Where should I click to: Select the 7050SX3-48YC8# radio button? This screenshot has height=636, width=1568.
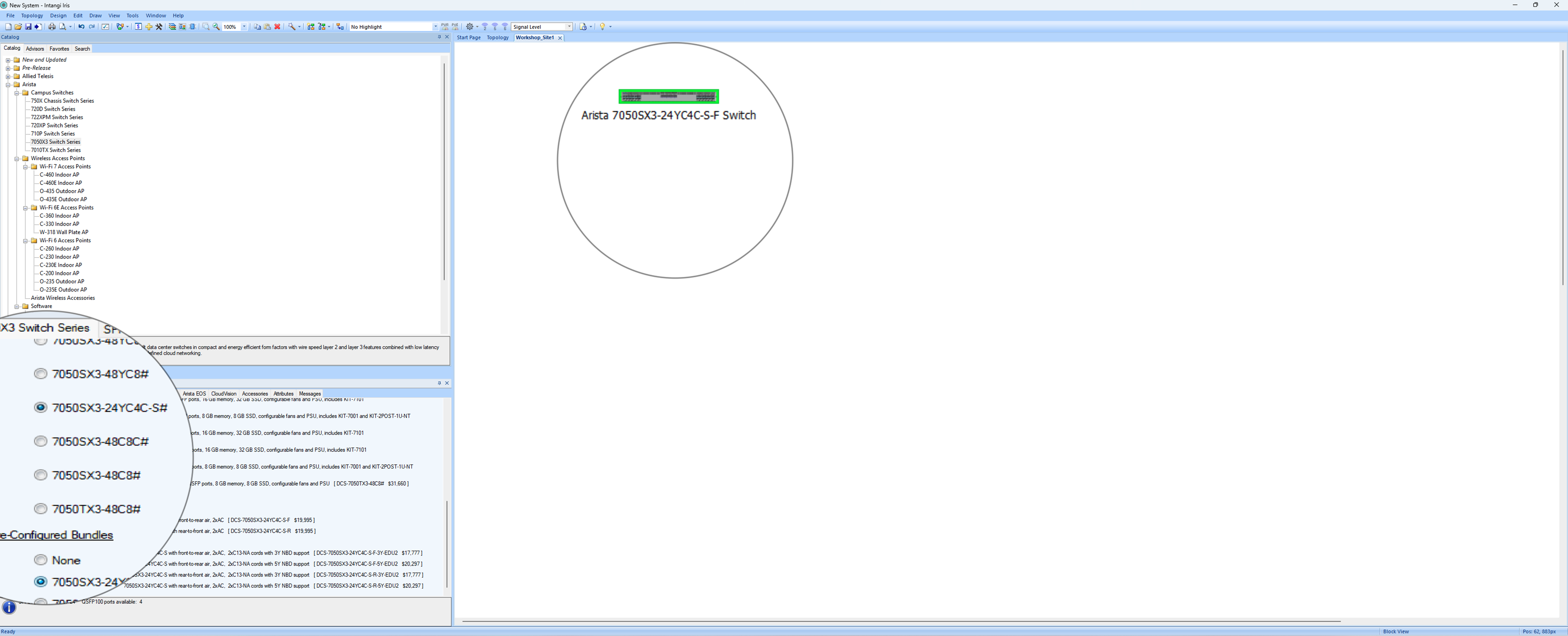coord(41,374)
